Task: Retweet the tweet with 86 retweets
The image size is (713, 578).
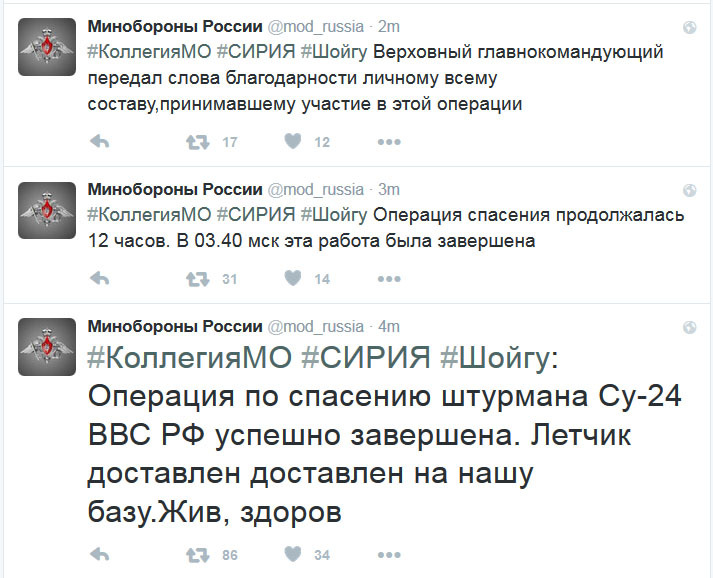Action: pyautogui.click(x=197, y=555)
